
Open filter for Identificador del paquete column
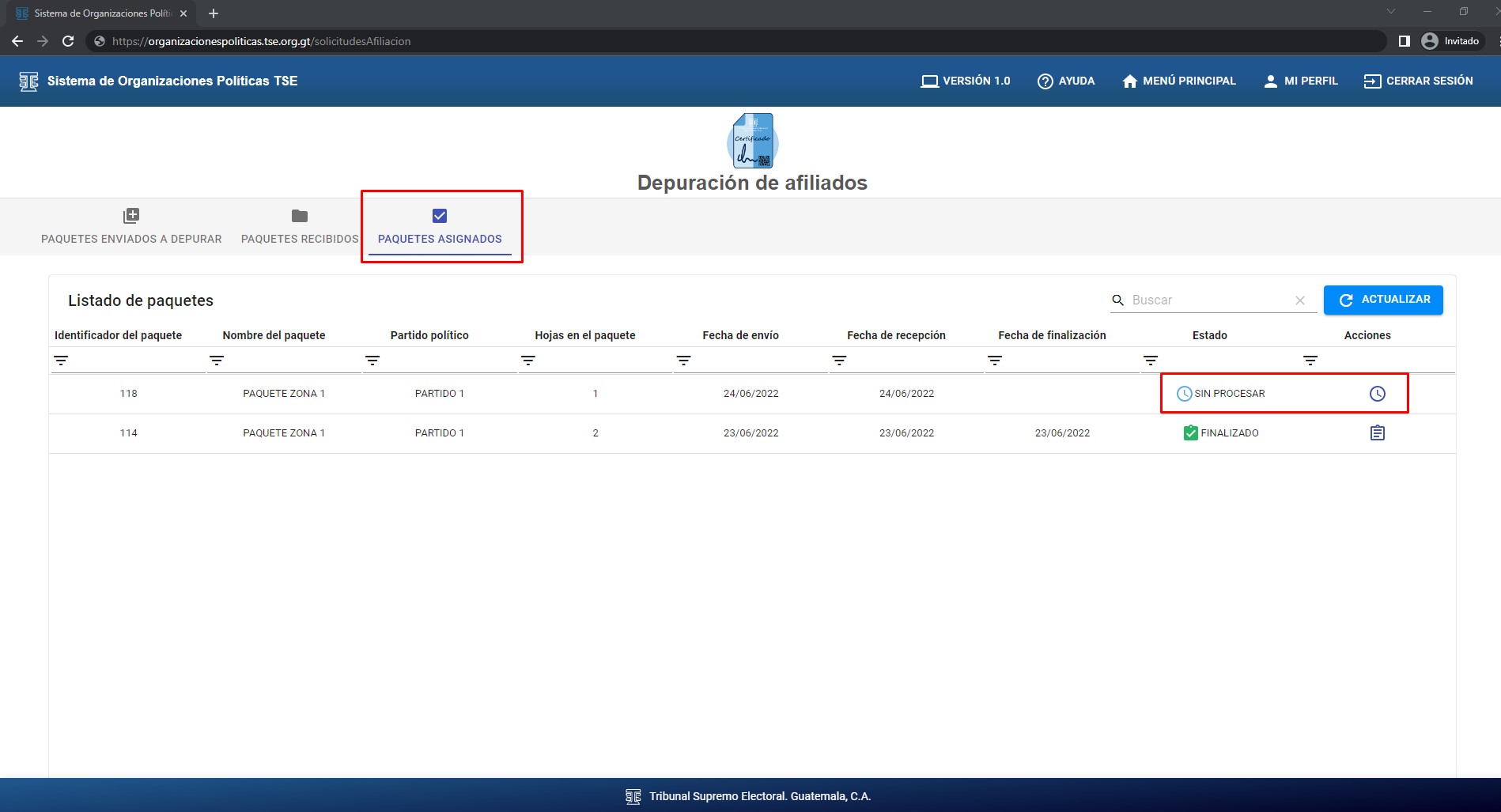pos(61,361)
